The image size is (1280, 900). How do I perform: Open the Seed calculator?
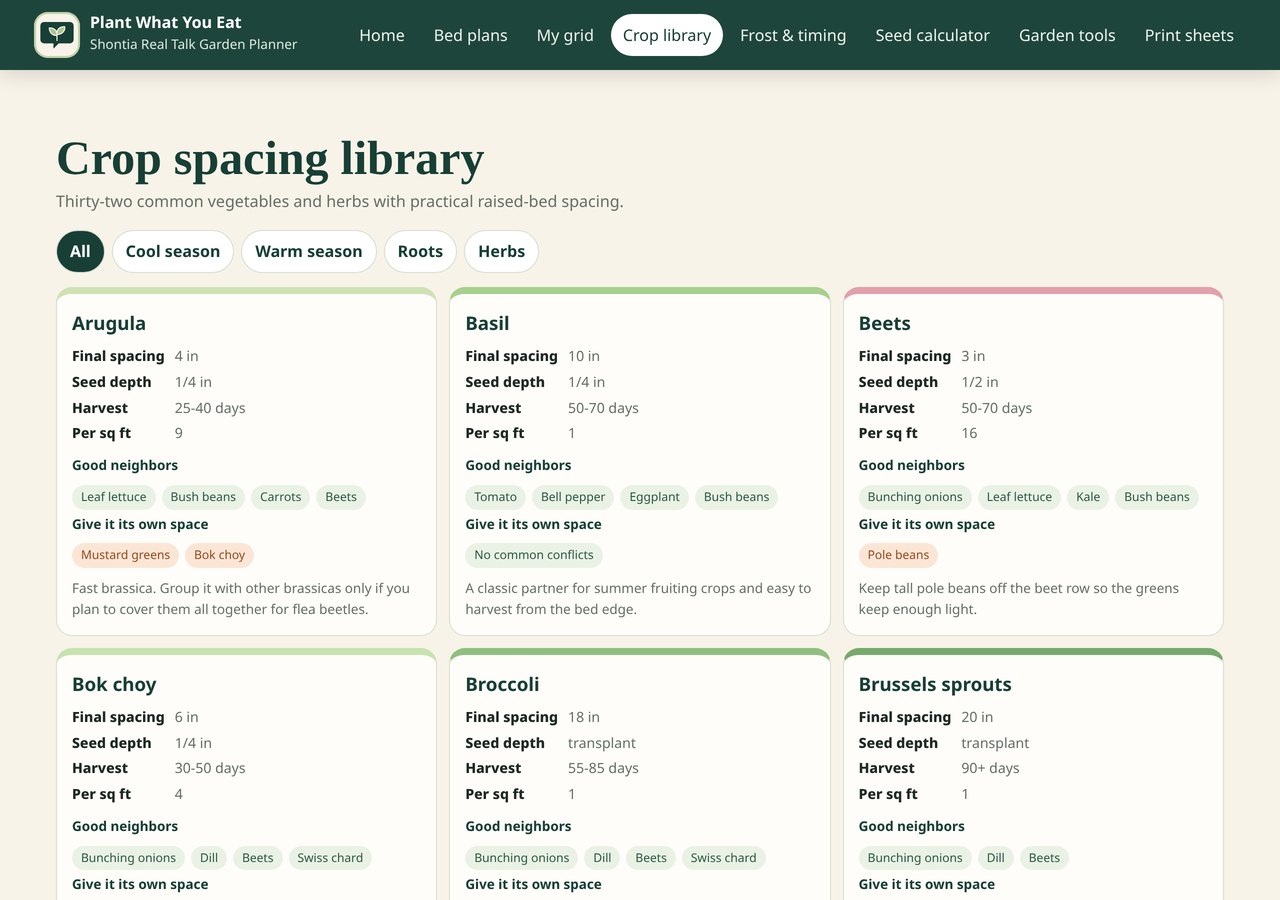(933, 35)
